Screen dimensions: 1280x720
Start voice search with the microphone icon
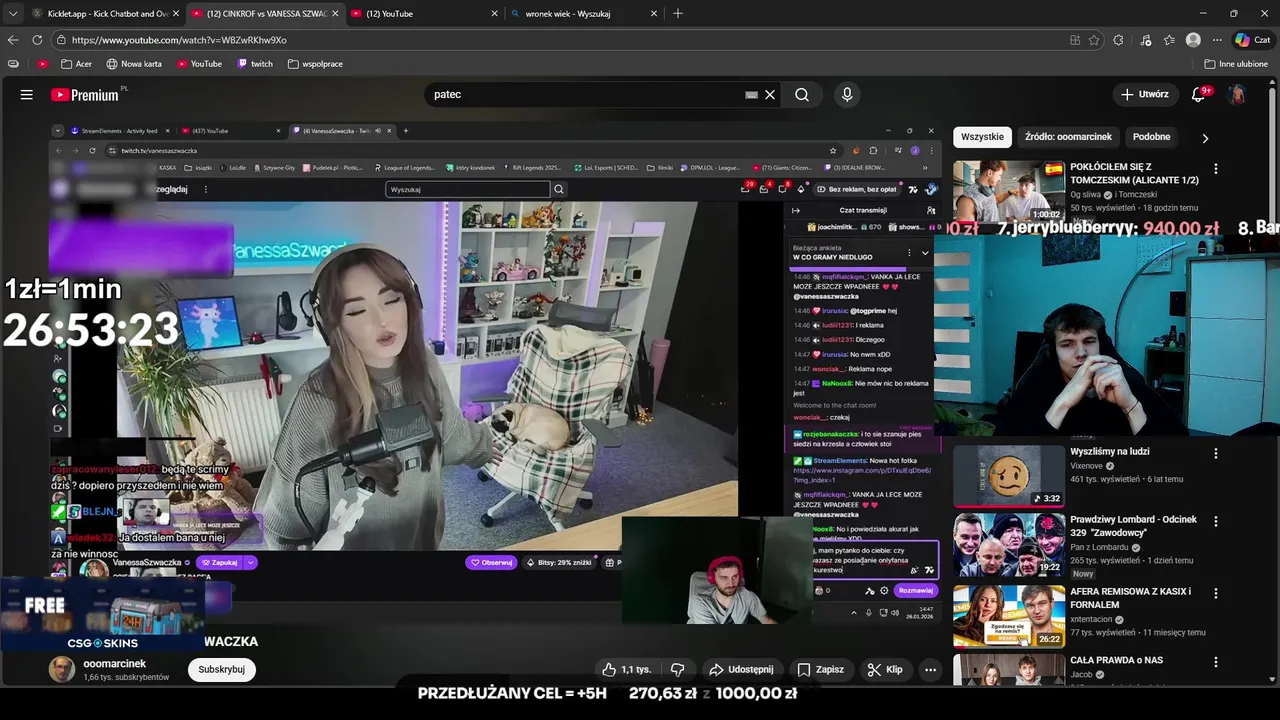[x=847, y=95]
